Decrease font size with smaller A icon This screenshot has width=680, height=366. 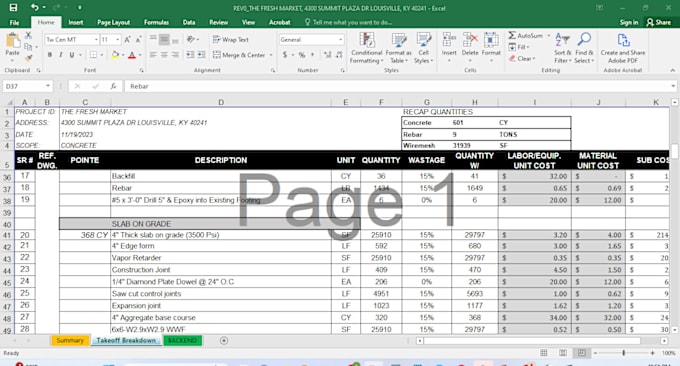pos(138,39)
